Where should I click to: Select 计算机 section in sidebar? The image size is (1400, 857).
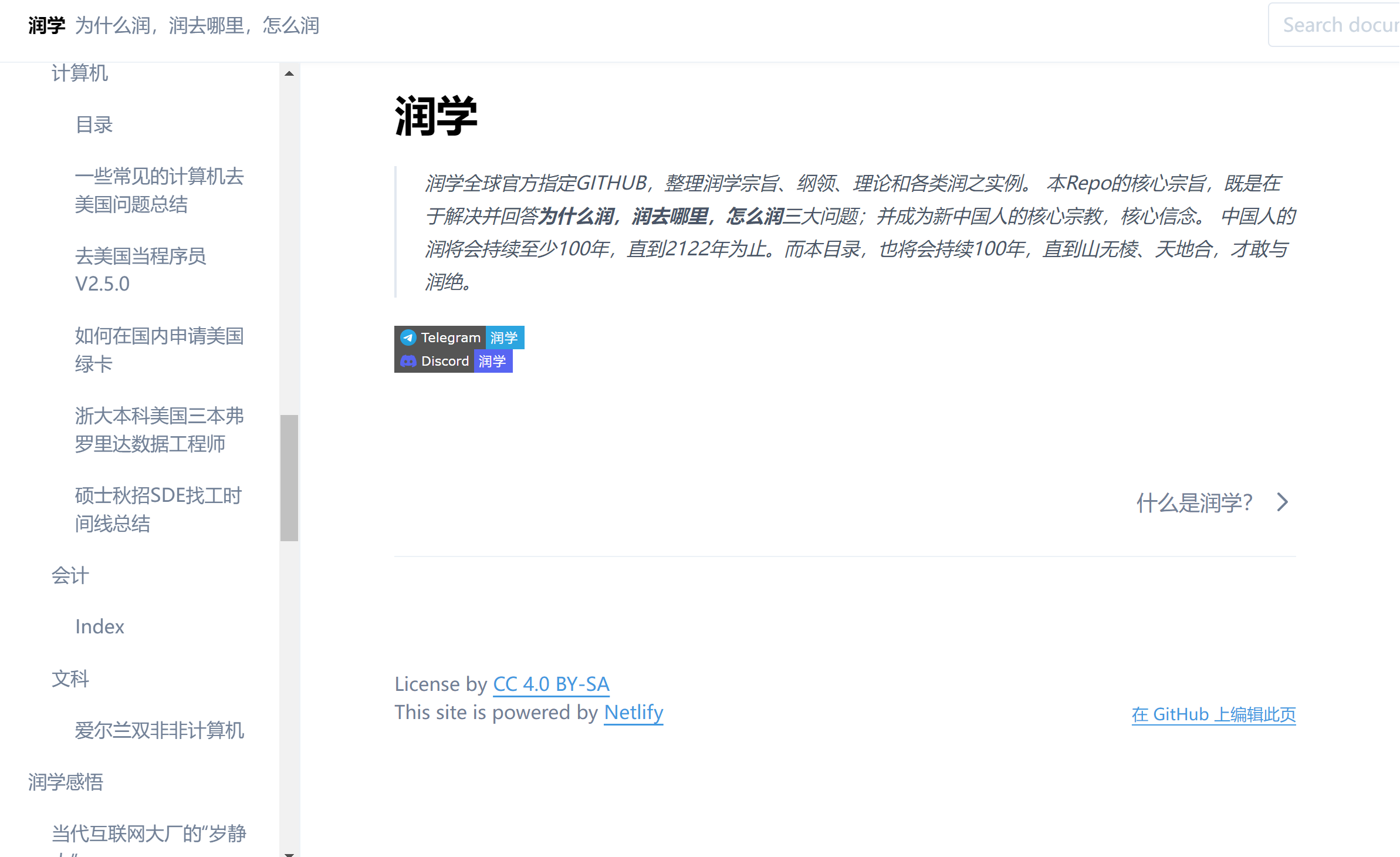(80, 73)
